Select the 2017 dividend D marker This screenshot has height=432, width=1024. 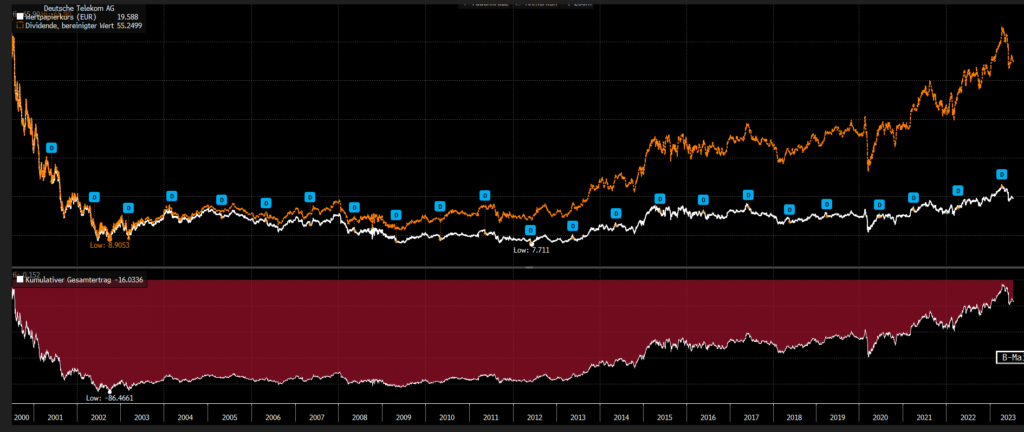click(747, 195)
